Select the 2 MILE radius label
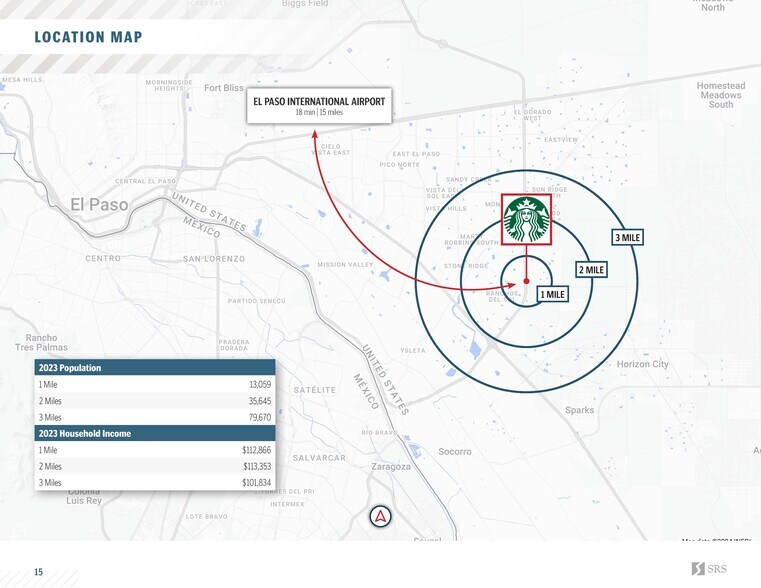 coord(590,270)
